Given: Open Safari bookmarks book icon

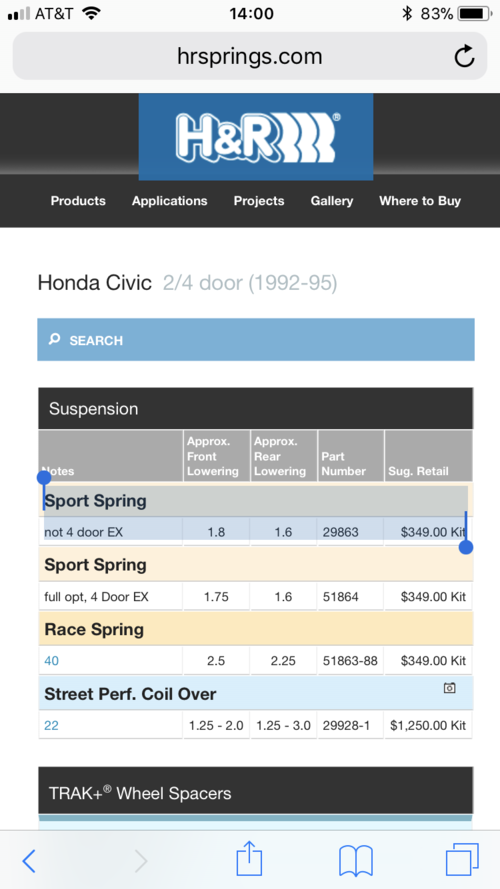Looking at the screenshot, I should pos(355,861).
